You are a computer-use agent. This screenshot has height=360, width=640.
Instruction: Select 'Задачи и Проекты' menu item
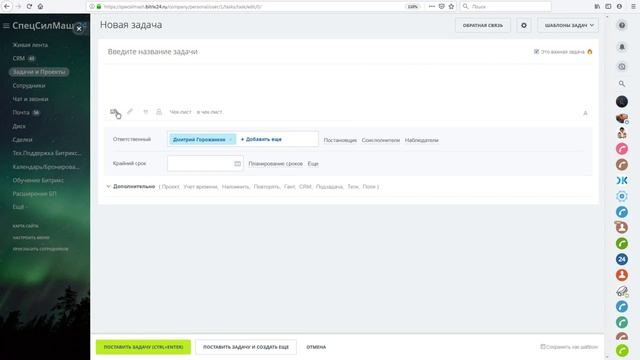coord(39,72)
